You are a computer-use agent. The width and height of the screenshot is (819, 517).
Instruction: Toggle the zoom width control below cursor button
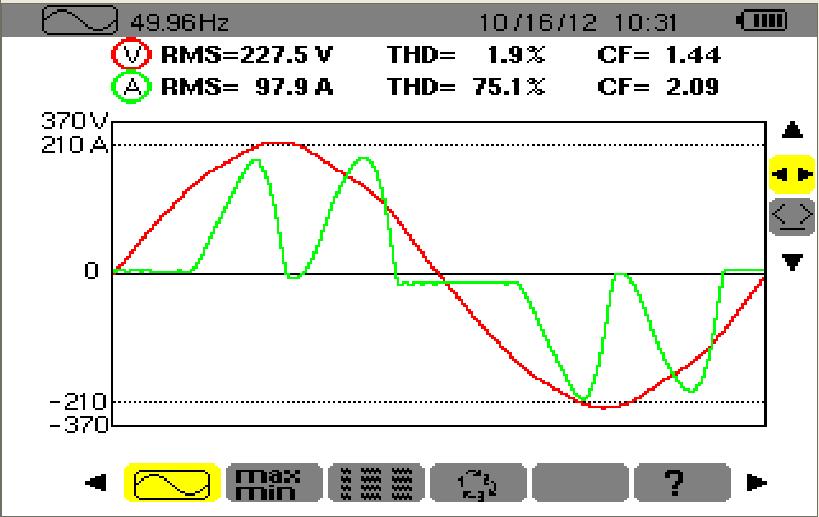point(792,215)
